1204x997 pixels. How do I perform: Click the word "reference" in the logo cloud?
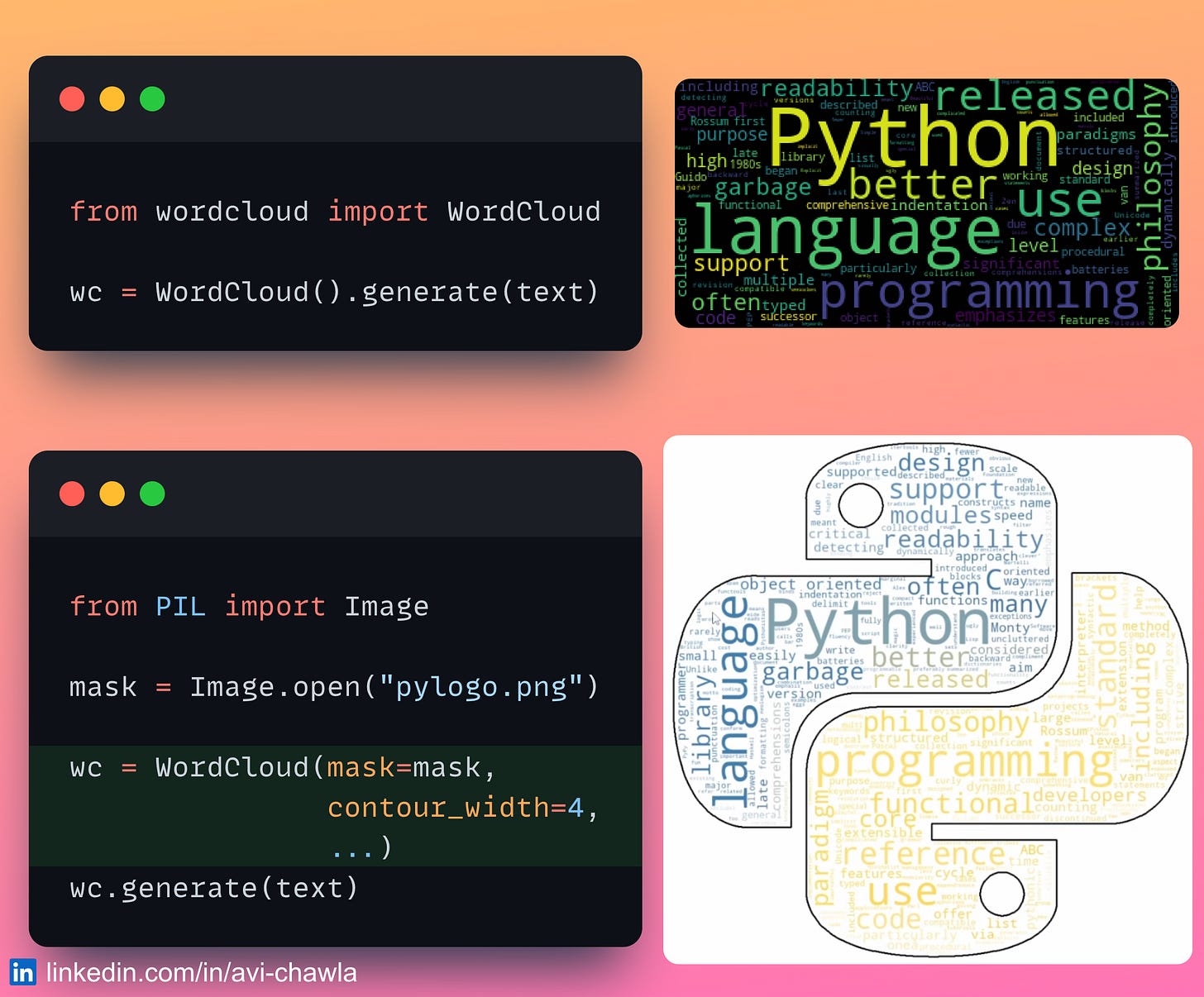click(923, 852)
